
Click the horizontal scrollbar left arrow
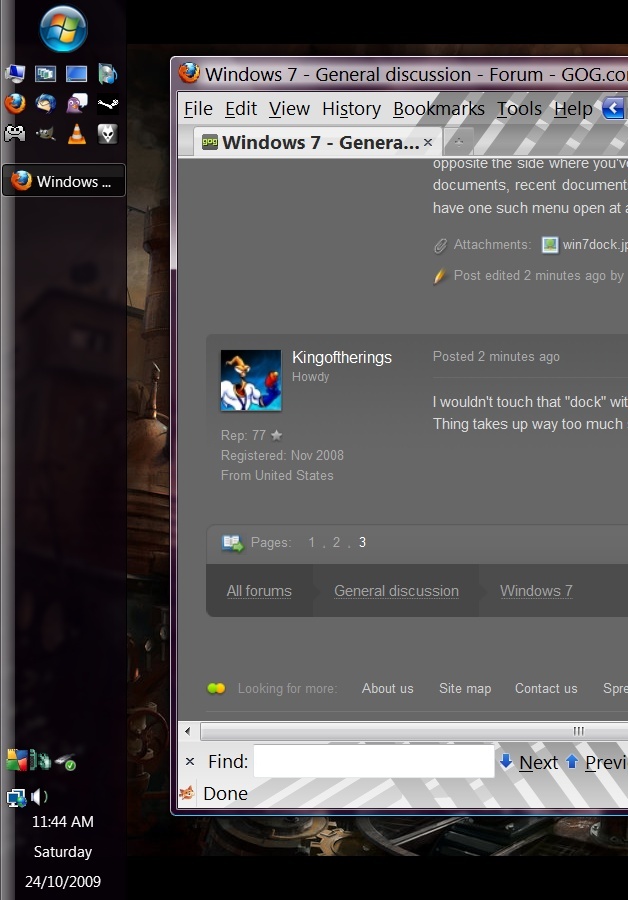click(188, 731)
